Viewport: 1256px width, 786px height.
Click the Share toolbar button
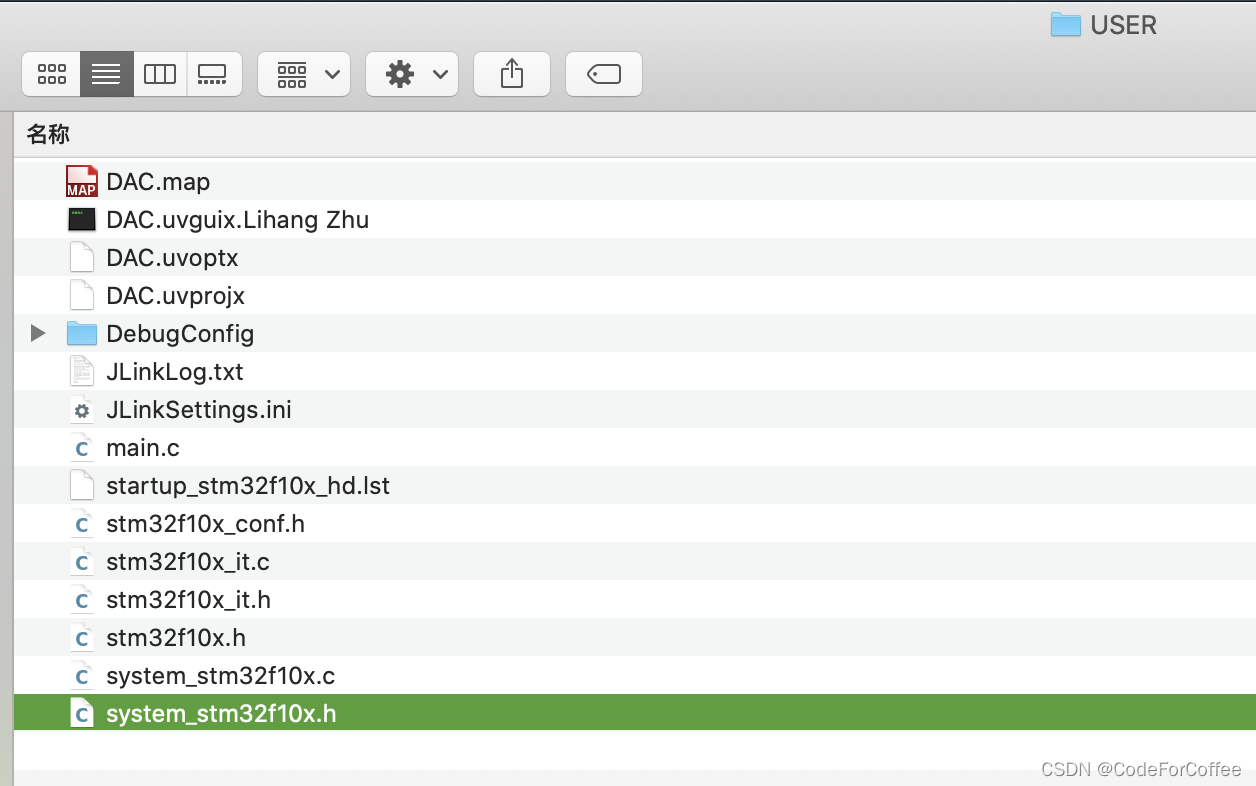(x=512, y=74)
